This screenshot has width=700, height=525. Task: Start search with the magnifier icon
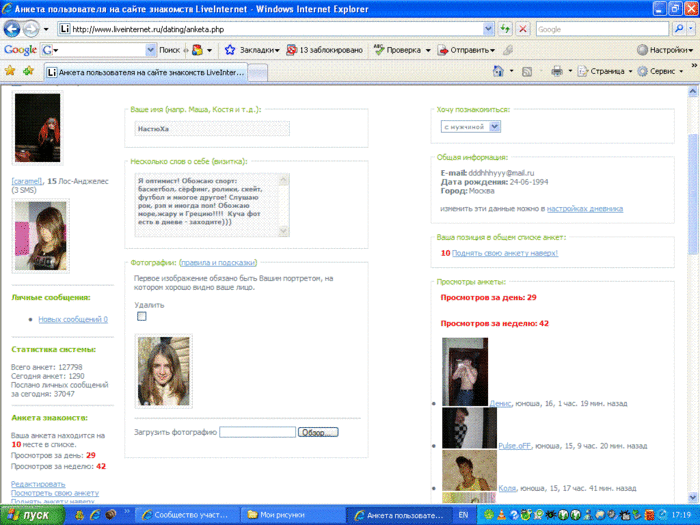[679, 29]
